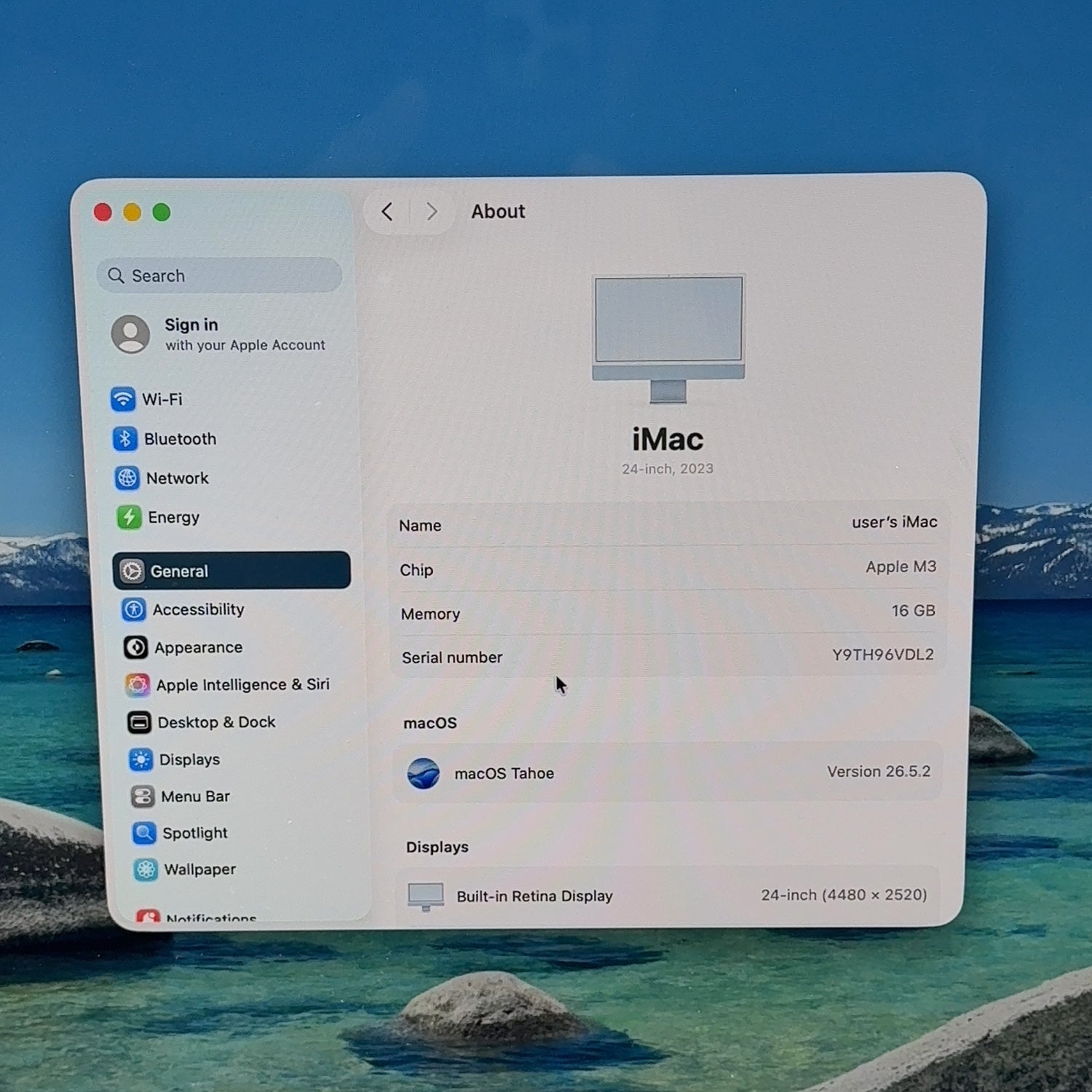Click the user avatar icon beside Sign in
The width and height of the screenshot is (1092, 1092).
coord(130,334)
